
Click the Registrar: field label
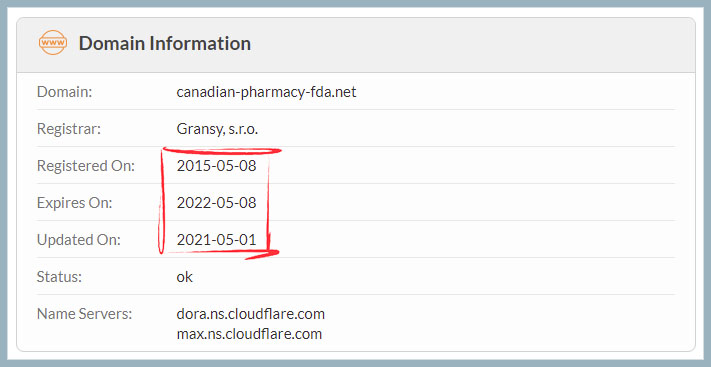pyautogui.click(x=68, y=129)
